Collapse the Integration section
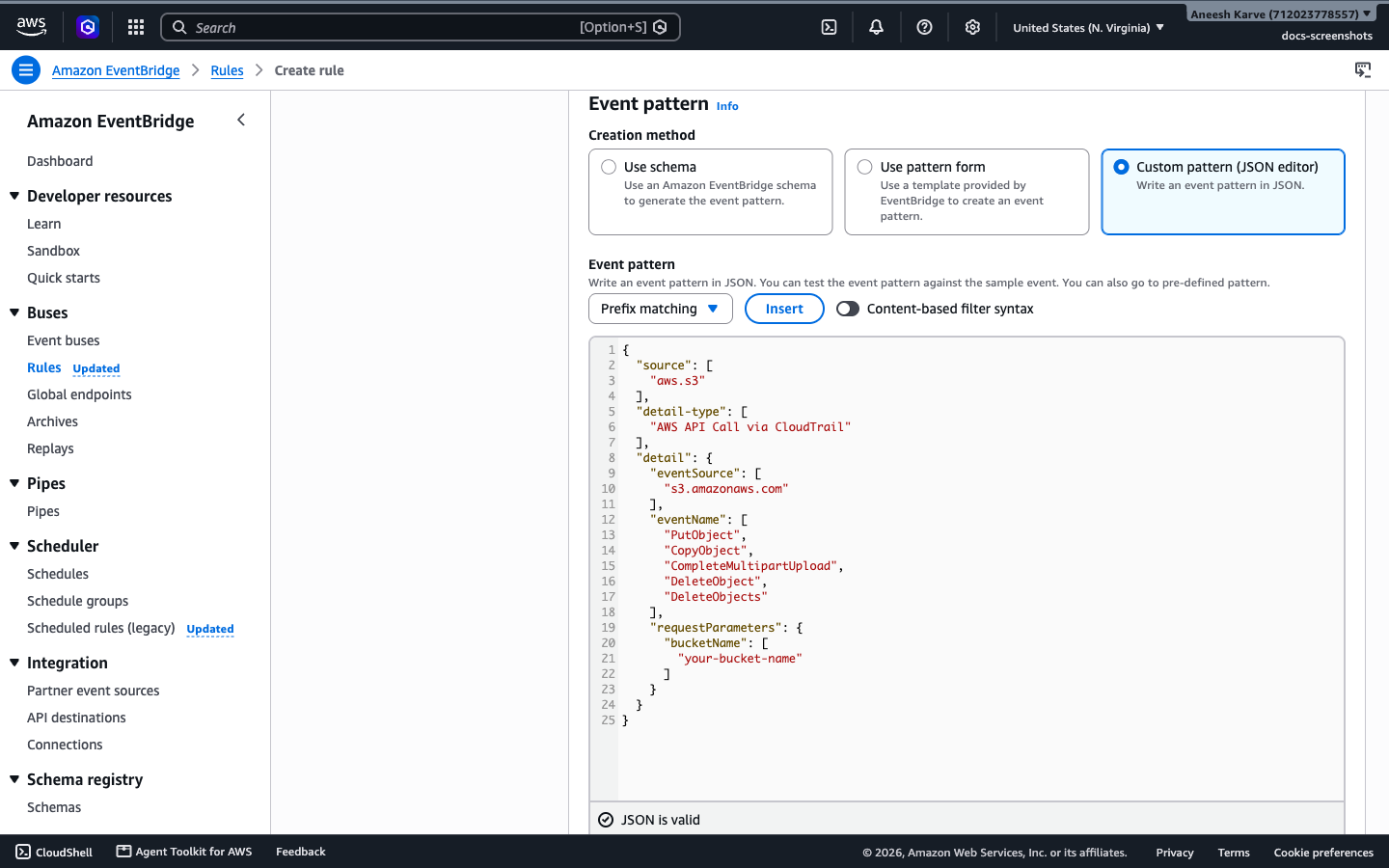 point(14,663)
